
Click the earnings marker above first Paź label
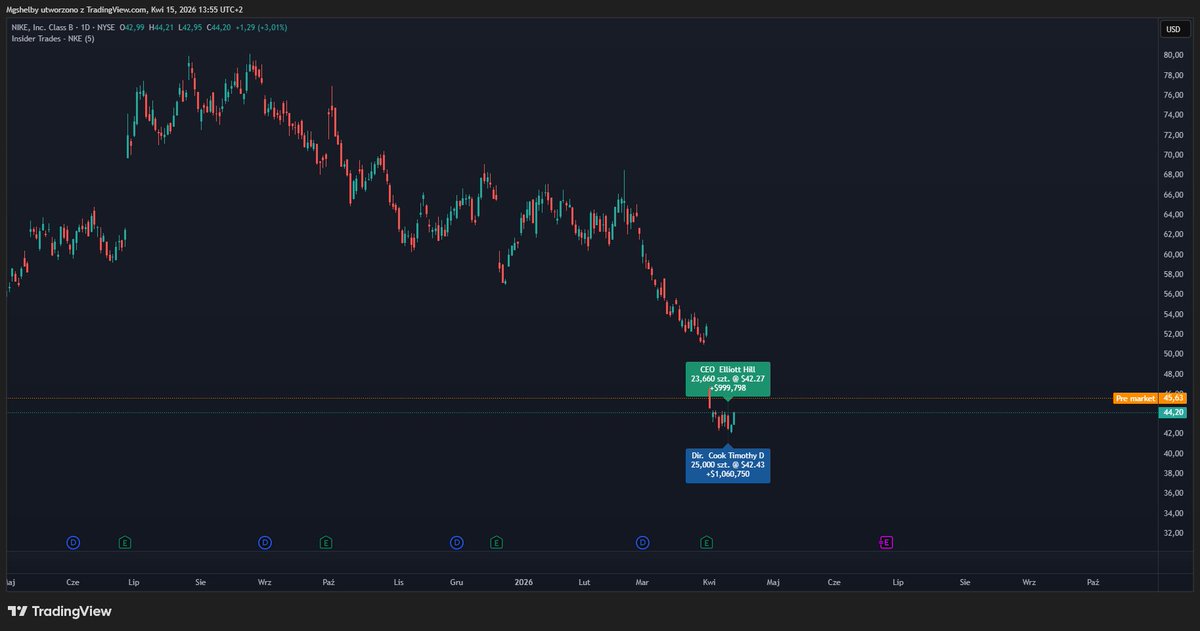coord(326,542)
